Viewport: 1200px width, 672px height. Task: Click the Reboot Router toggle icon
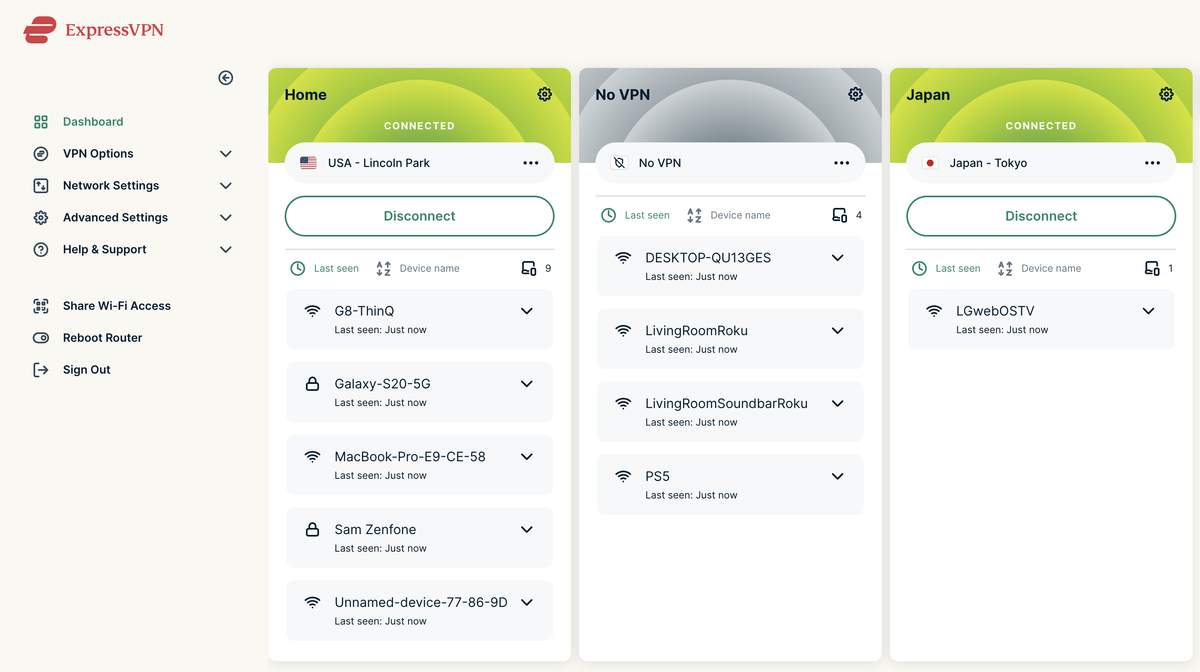tap(41, 338)
